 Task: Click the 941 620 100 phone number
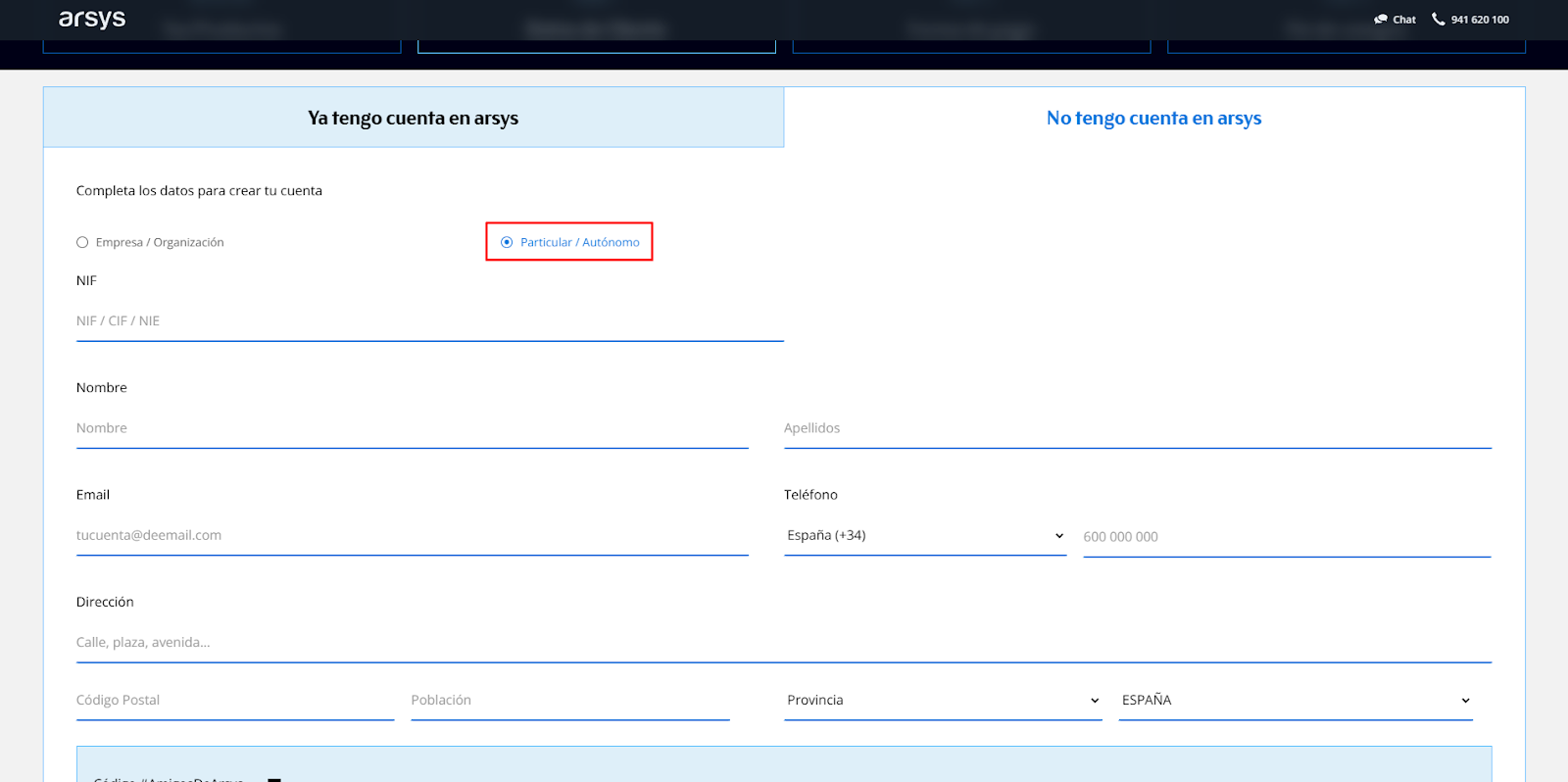click(x=1480, y=20)
